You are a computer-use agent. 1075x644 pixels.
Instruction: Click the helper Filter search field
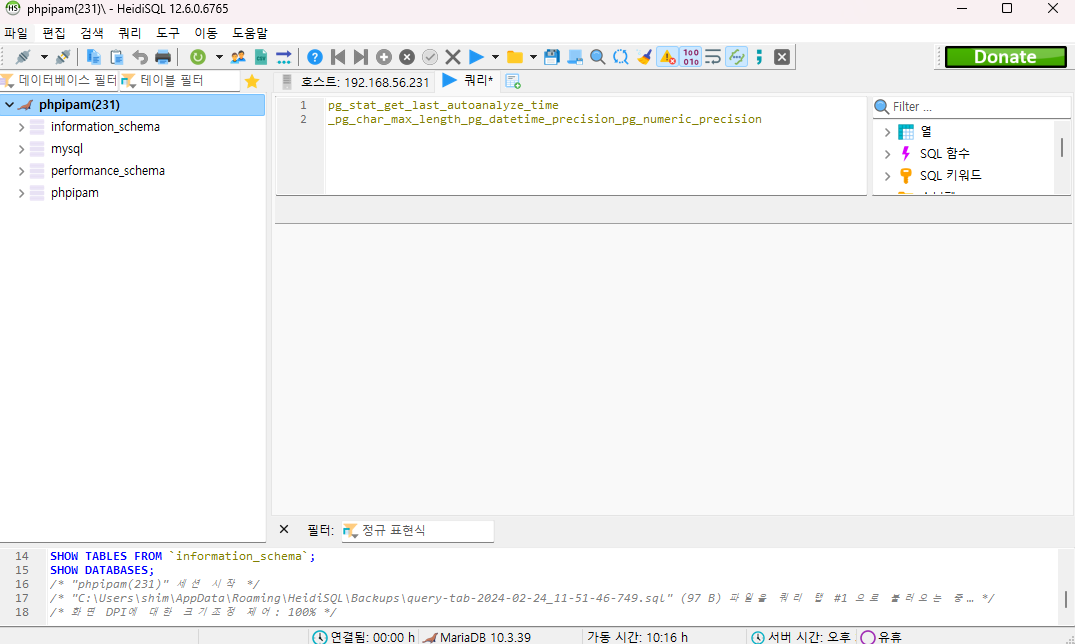click(x=971, y=107)
